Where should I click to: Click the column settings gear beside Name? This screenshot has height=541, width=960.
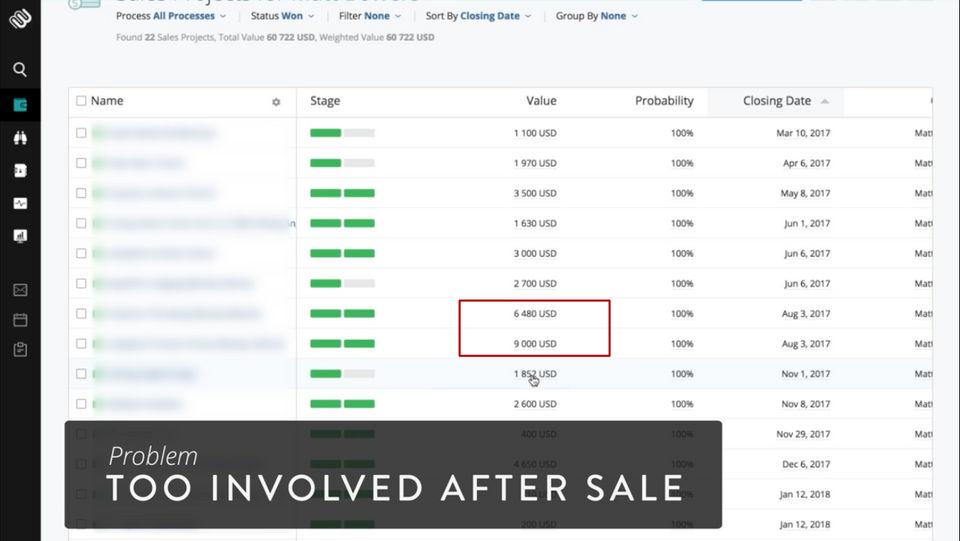(276, 102)
